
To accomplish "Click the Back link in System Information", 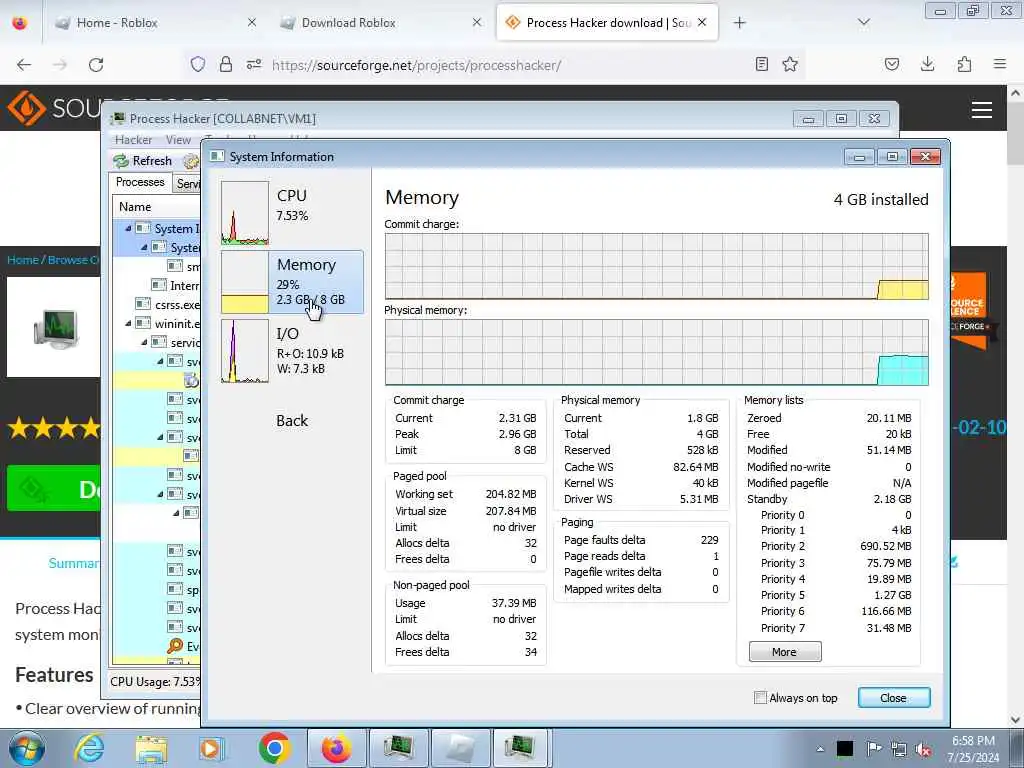I will click(292, 421).
